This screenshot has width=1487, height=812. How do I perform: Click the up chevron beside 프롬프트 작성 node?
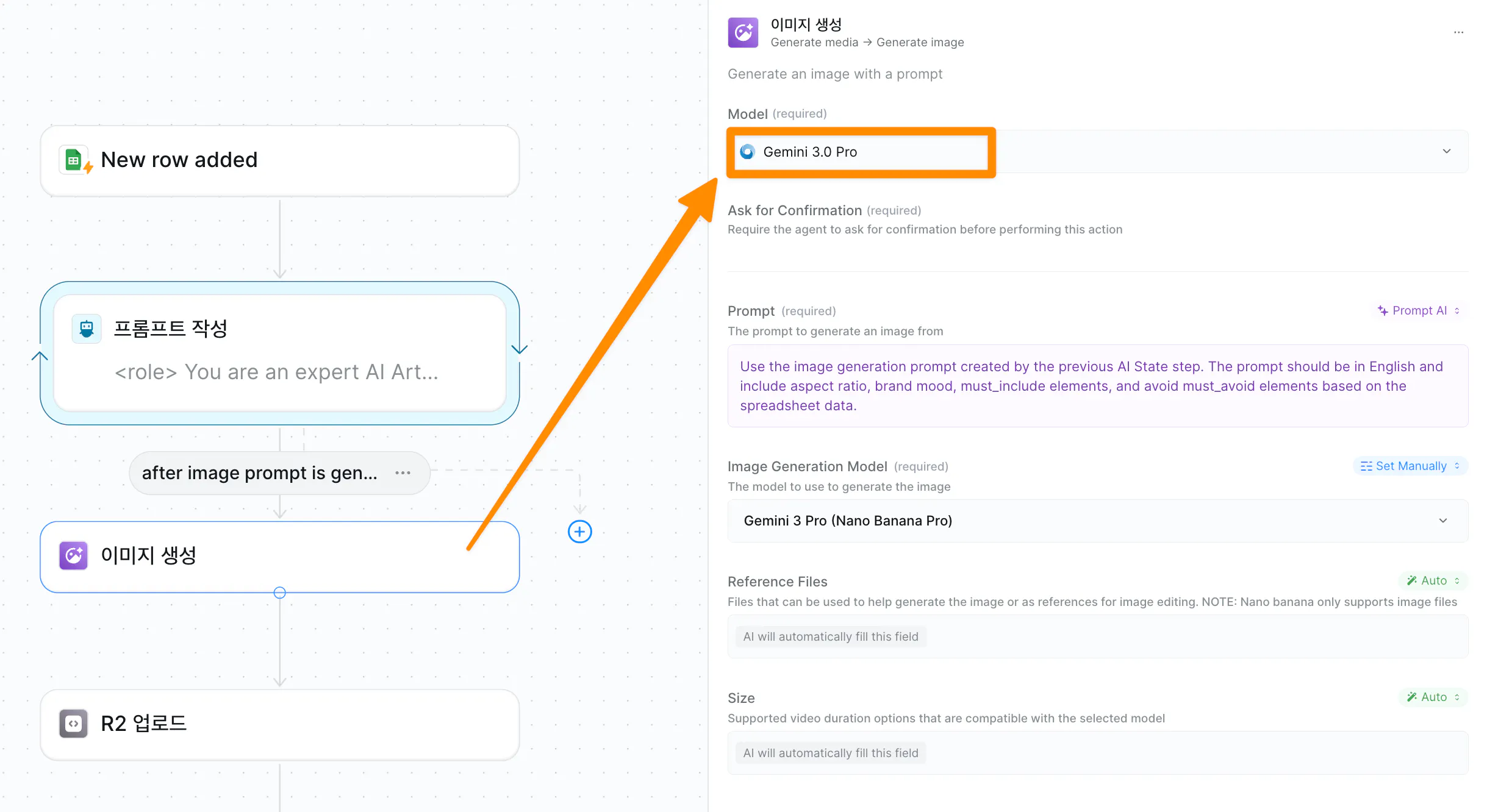click(40, 357)
